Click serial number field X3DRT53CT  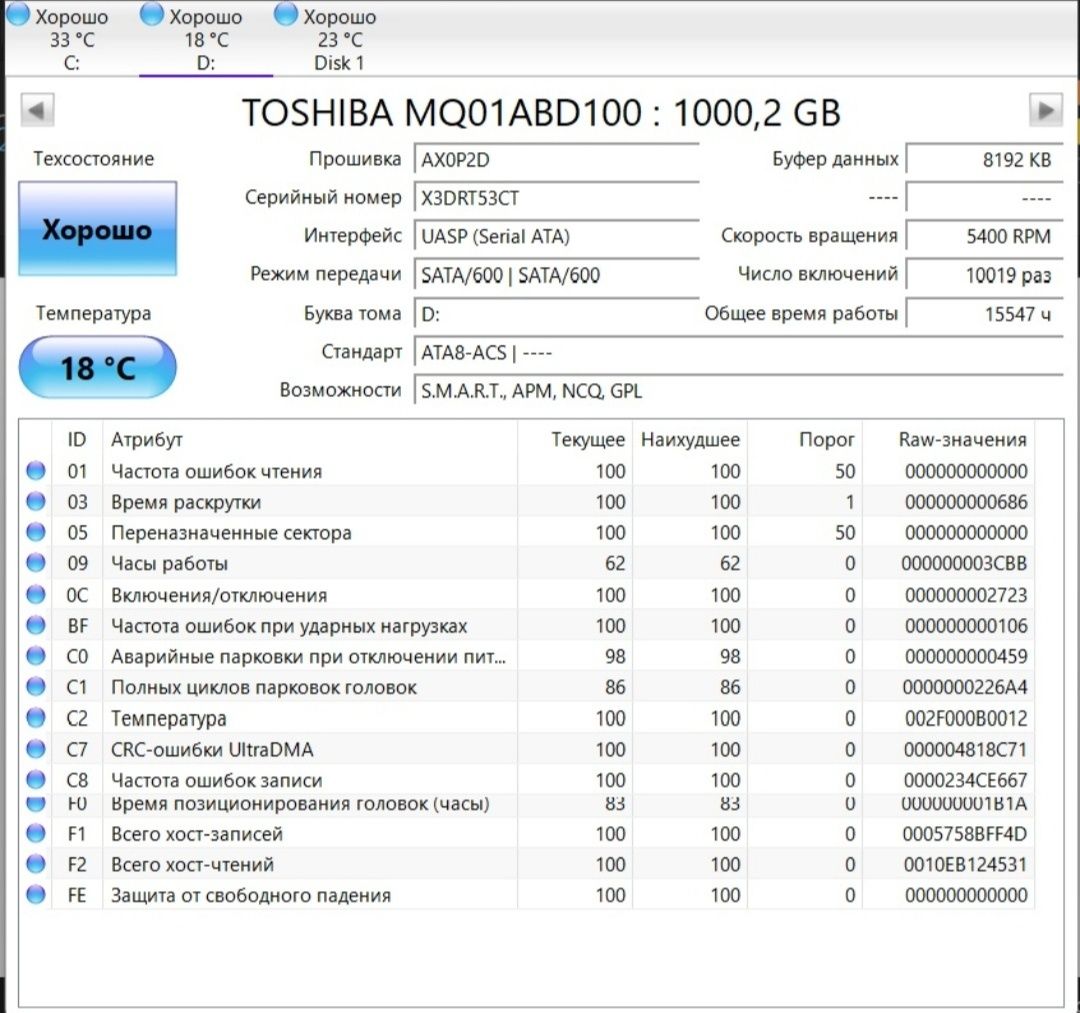click(x=557, y=198)
